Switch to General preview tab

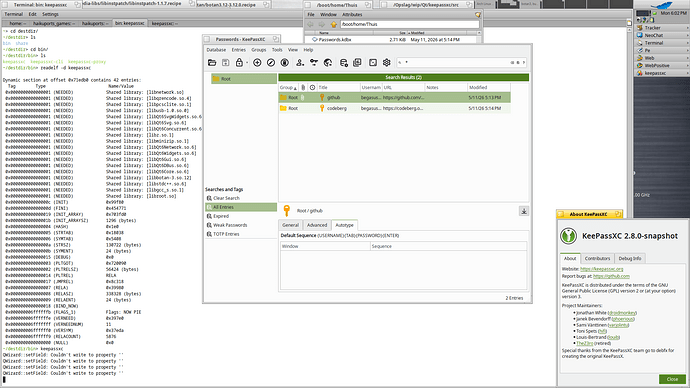290,225
